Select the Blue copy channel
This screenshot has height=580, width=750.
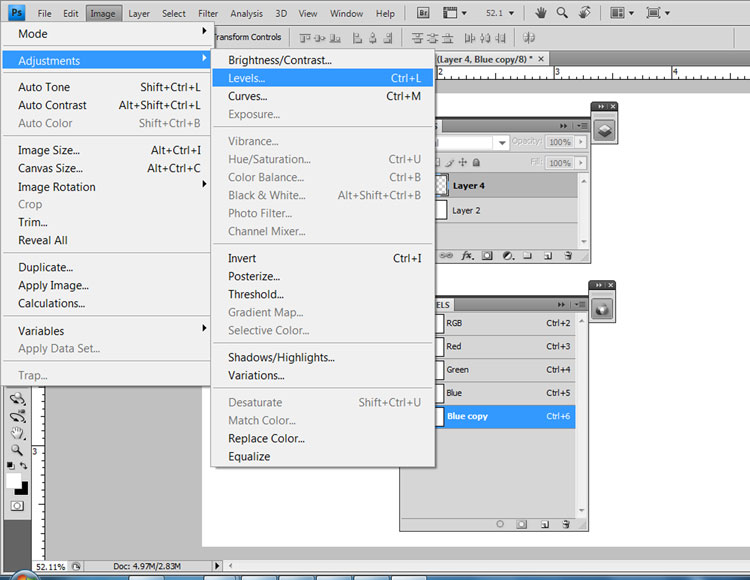(506, 416)
